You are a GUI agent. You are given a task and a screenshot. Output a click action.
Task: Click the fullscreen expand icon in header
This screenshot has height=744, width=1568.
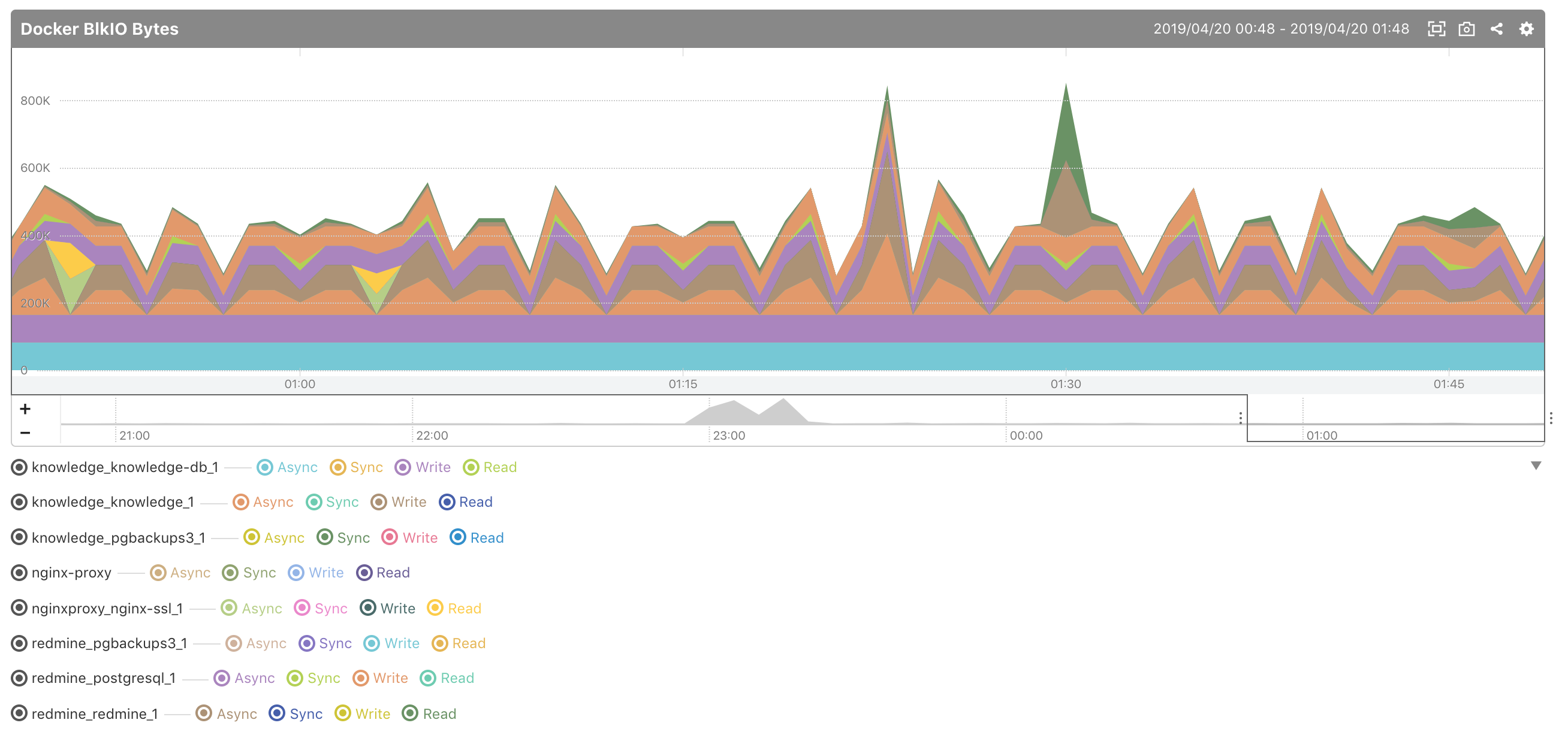coord(1436,29)
